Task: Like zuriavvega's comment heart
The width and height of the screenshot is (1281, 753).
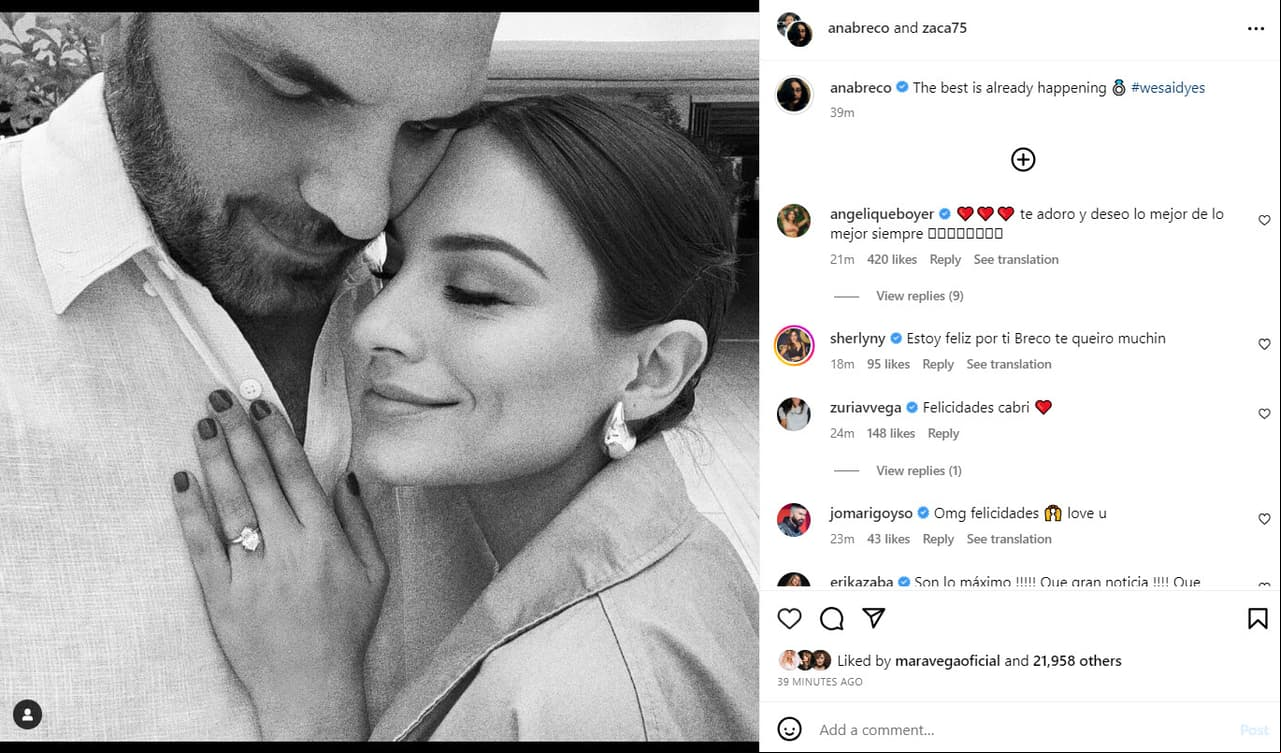Action: point(1264,414)
